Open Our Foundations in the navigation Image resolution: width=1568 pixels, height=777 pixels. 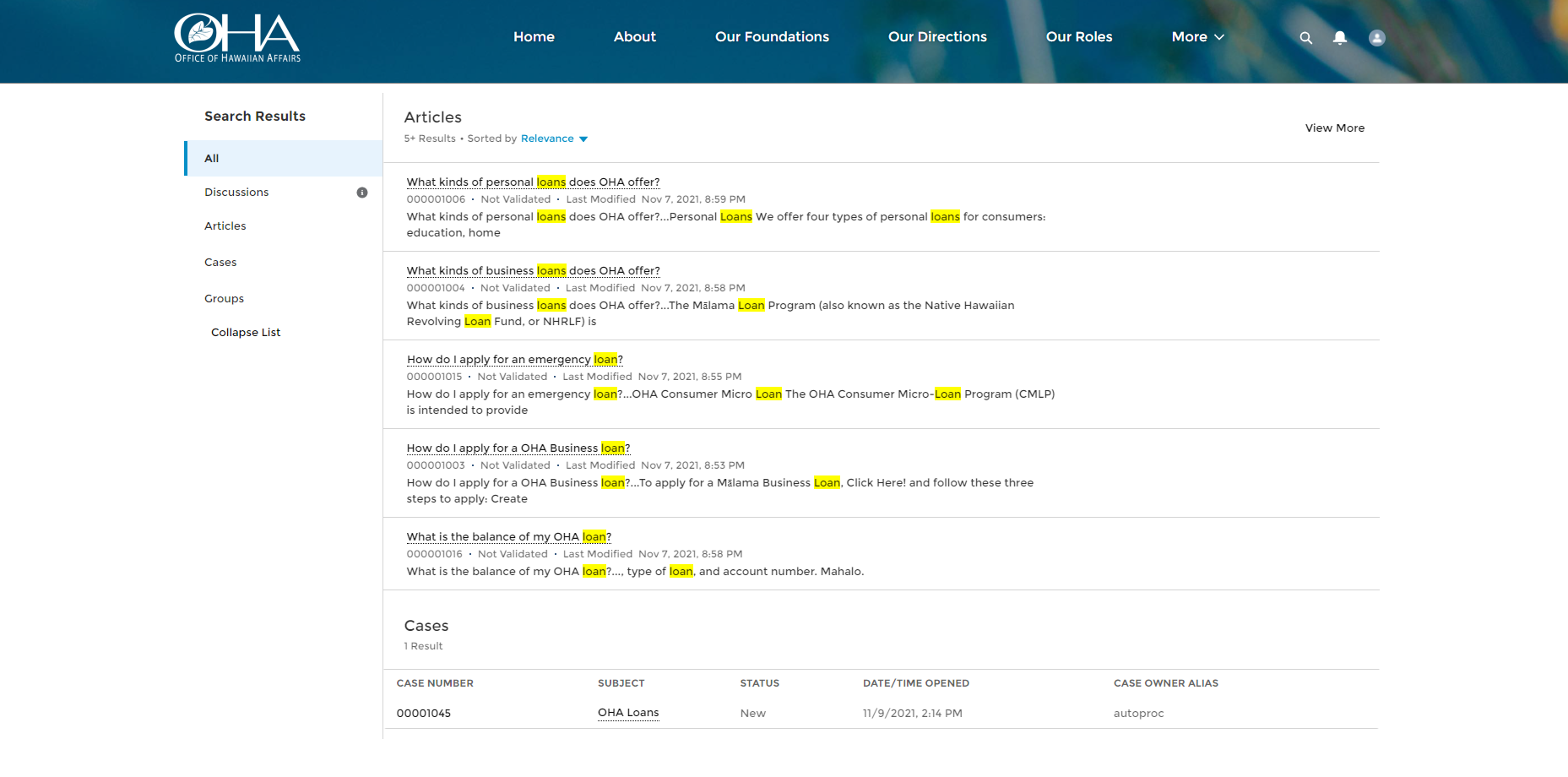[772, 37]
